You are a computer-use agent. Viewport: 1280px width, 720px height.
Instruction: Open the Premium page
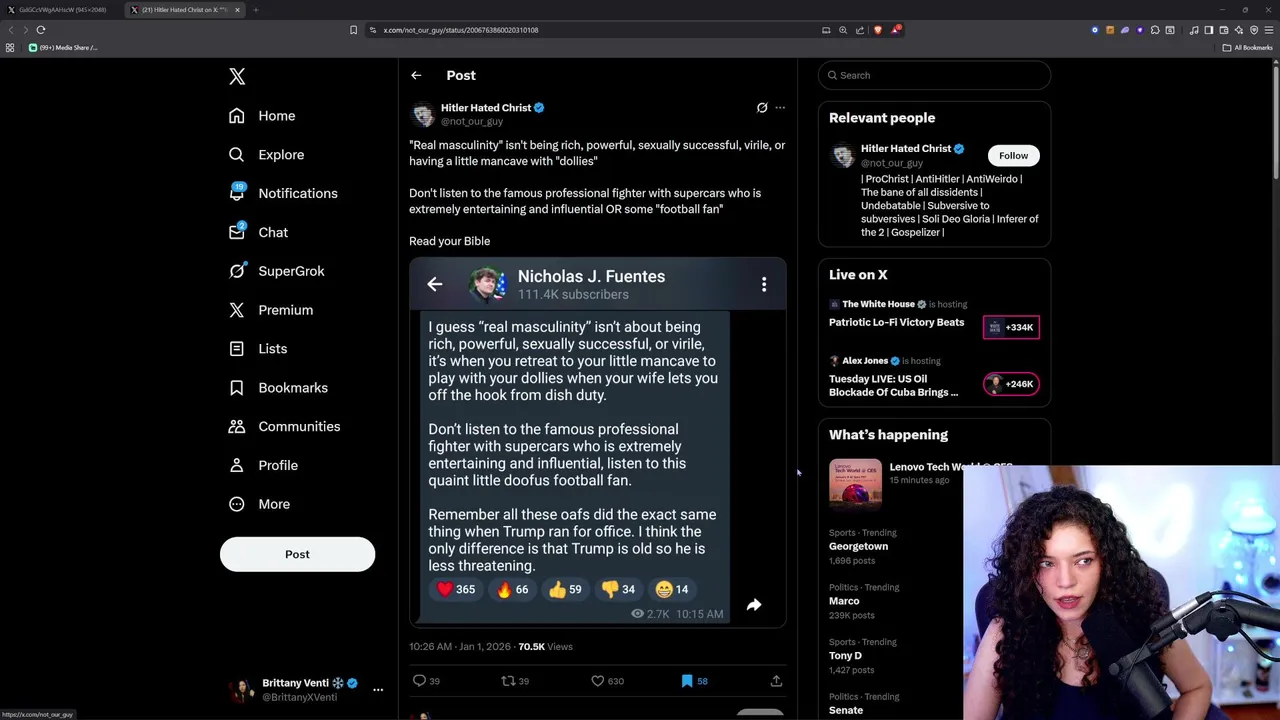[x=271, y=310]
